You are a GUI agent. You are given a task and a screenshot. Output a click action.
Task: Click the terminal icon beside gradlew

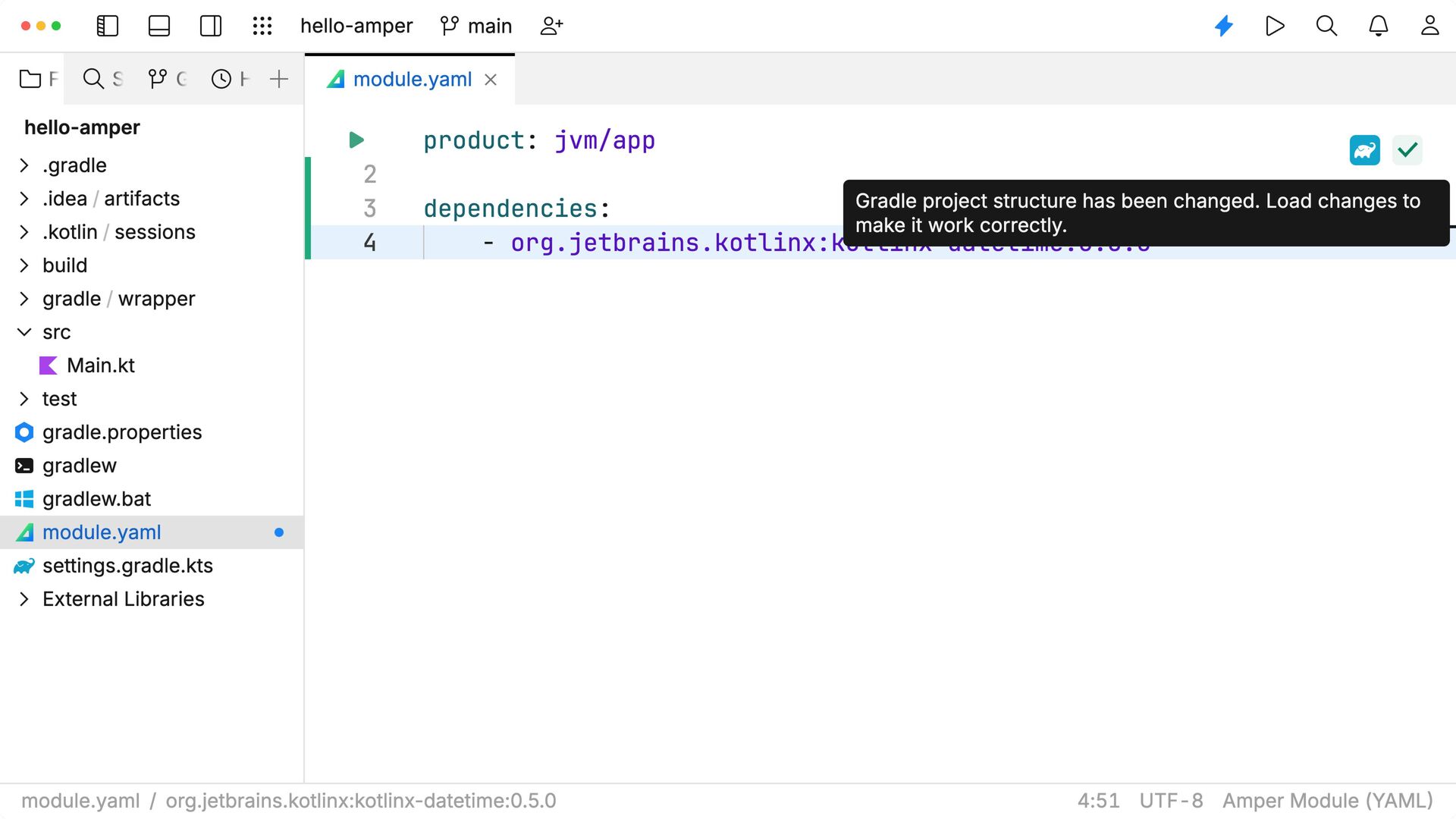(24, 466)
